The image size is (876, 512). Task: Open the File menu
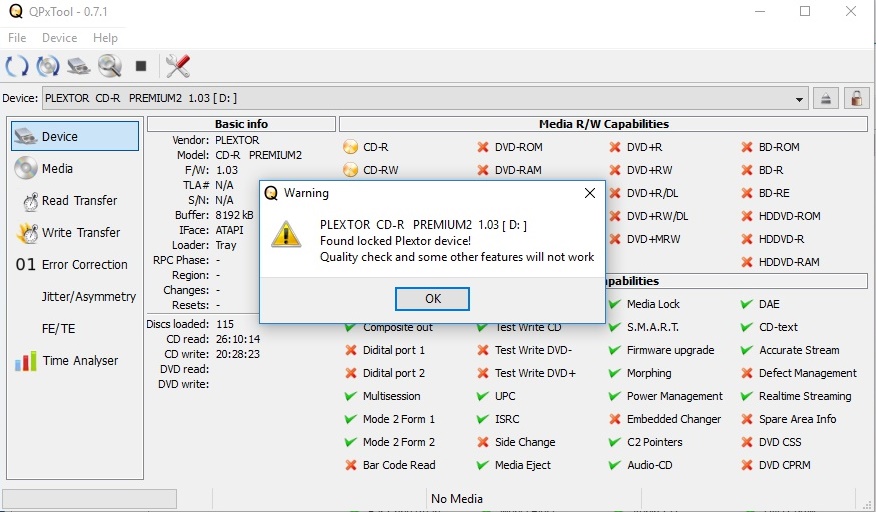click(17, 37)
